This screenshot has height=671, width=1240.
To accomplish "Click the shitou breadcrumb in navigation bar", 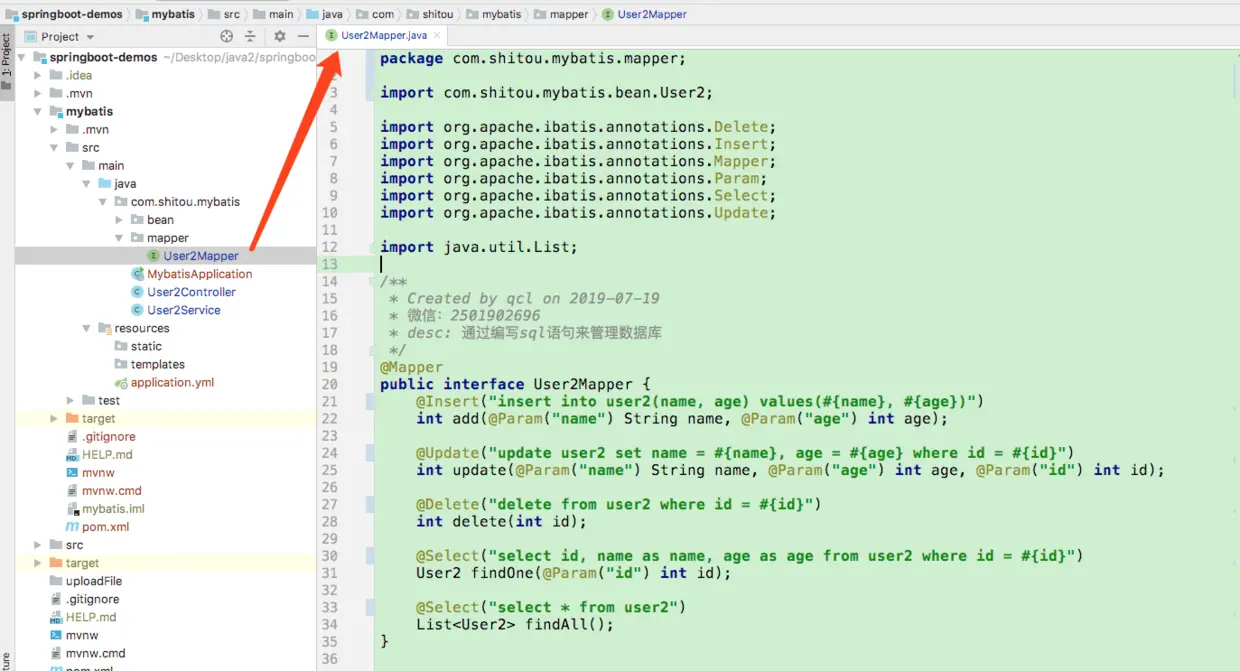I will [x=429, y=14].
